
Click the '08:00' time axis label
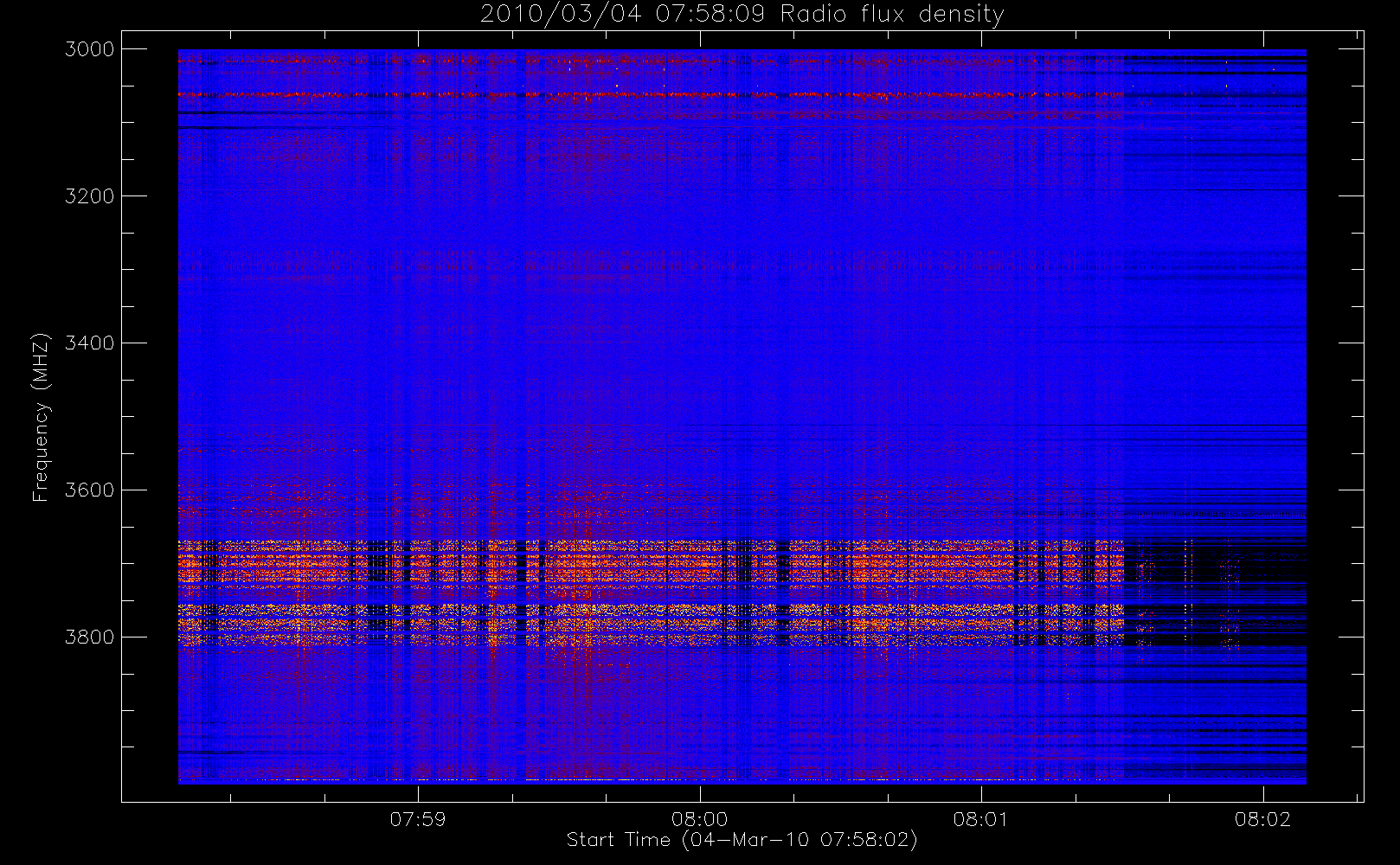point(699,819)
